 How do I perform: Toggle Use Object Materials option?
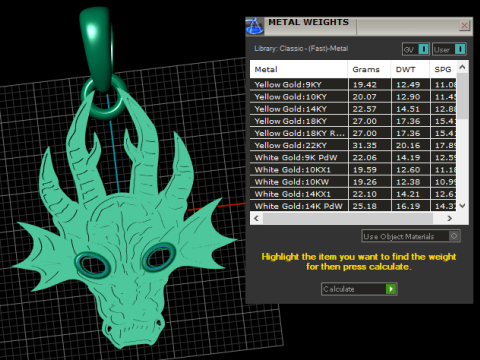pyautogui.click(x=411, y=236)
